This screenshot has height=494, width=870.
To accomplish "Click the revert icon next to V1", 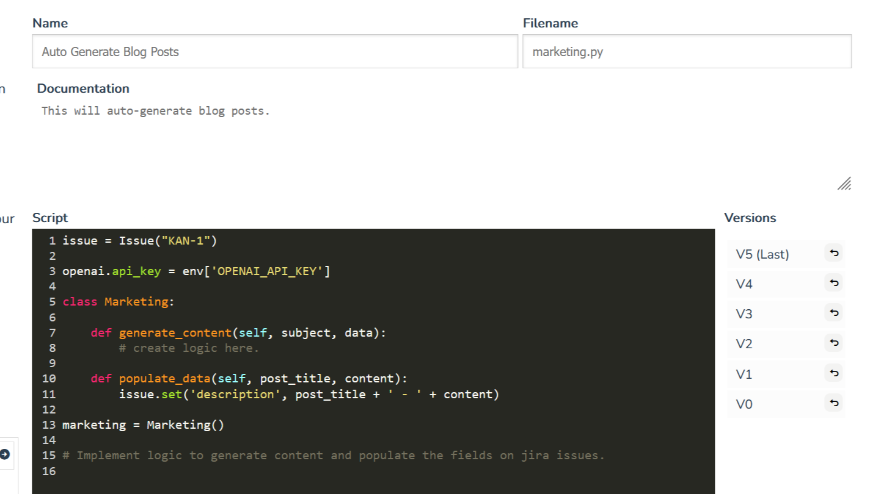I will click(834, 373).
